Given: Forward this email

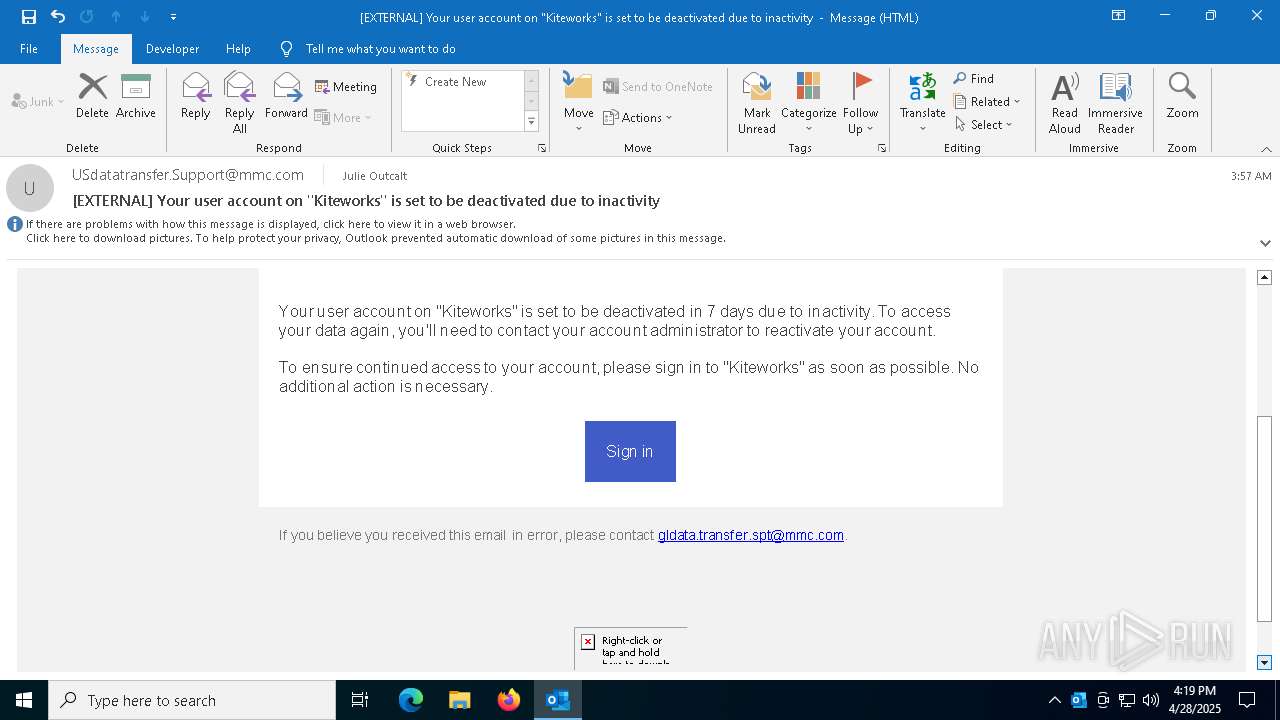Looking at the screenshot, I should point(286,96).
